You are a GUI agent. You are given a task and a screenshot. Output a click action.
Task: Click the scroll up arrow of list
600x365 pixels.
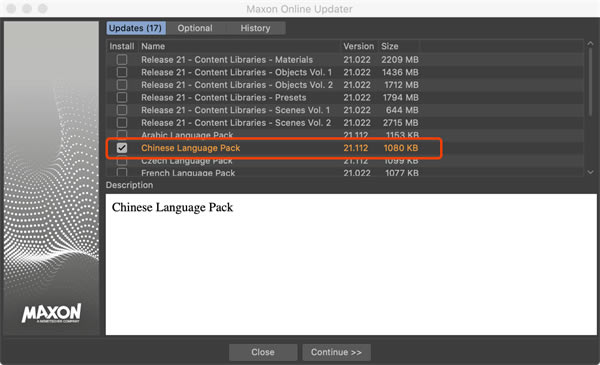coord(590,44)
